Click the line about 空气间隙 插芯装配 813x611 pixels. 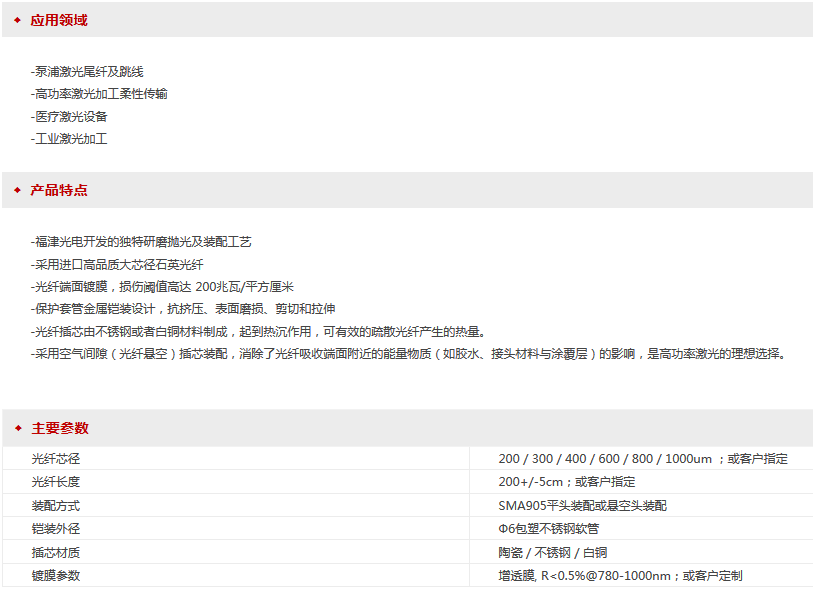click(x=410, y=354)
